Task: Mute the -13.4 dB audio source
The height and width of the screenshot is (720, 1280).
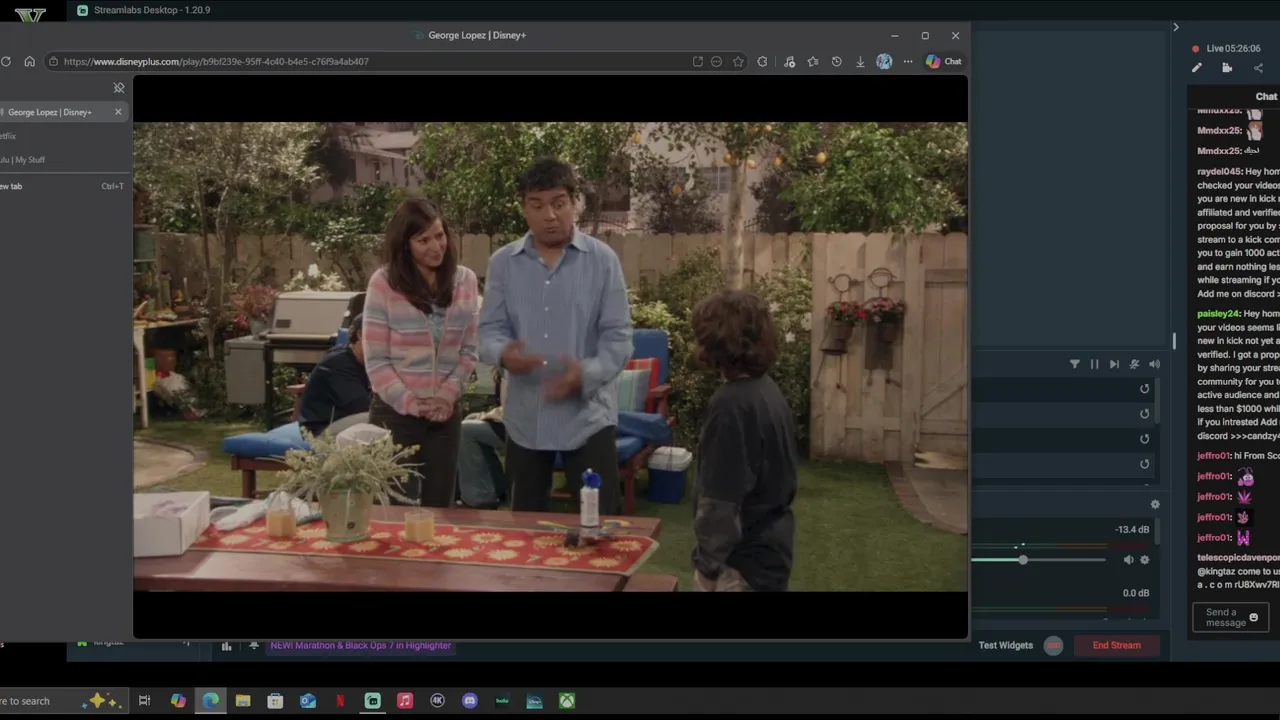Action: pyautogui.click(x=1129, y=560)
